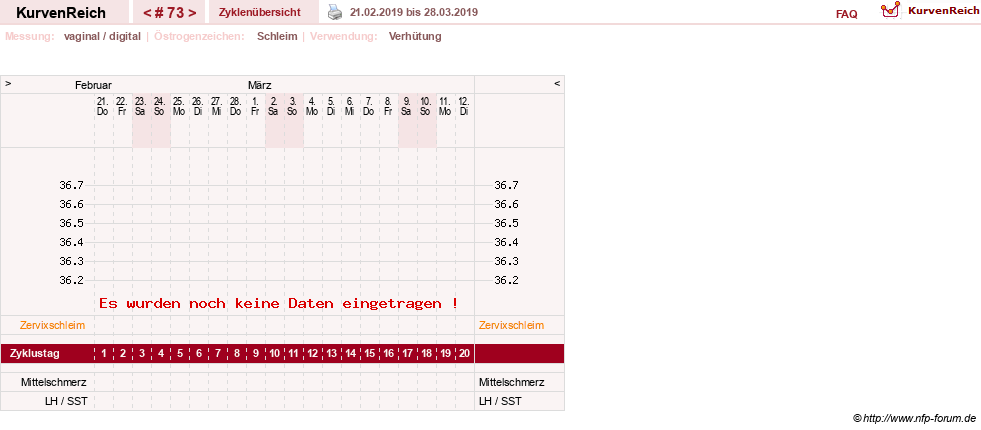Select the date column 6. Mi
This screenshot has height=430, width=981.
click(x=350, y=106)
